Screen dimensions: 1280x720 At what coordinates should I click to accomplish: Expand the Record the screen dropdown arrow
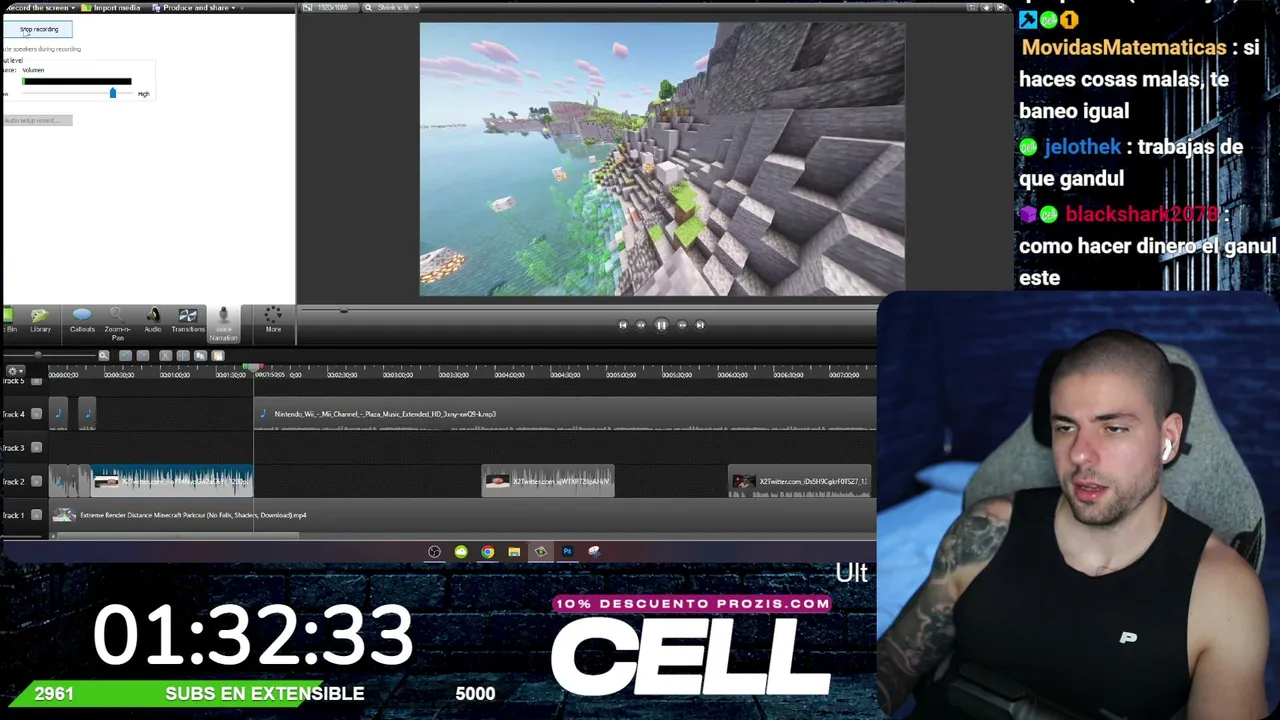tap(73, 8)
